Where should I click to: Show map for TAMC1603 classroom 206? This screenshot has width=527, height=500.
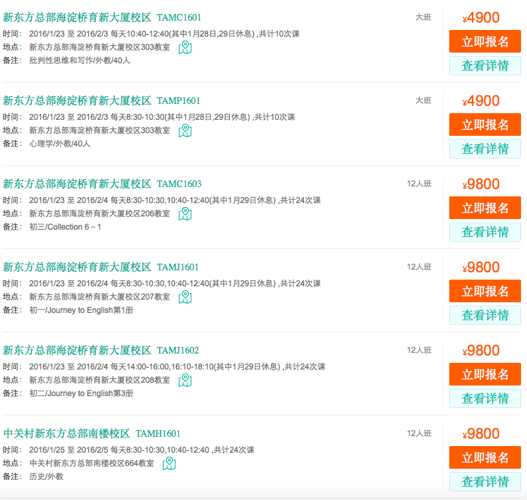coord(185,214)
